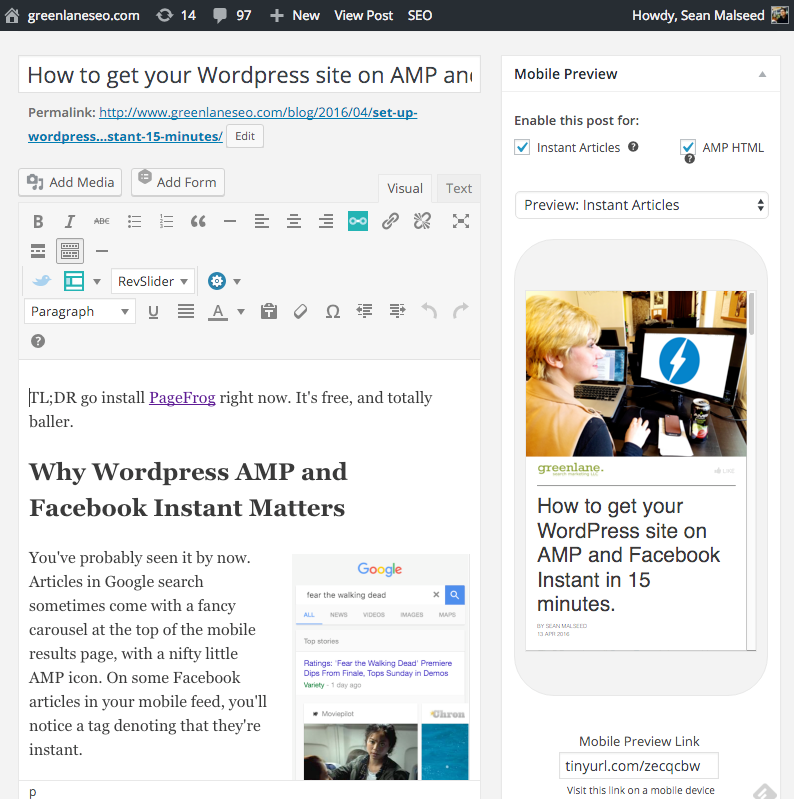
Task: Click help icon beside Instant Articles
Action: pyautogui.click(x=633, y=147)
